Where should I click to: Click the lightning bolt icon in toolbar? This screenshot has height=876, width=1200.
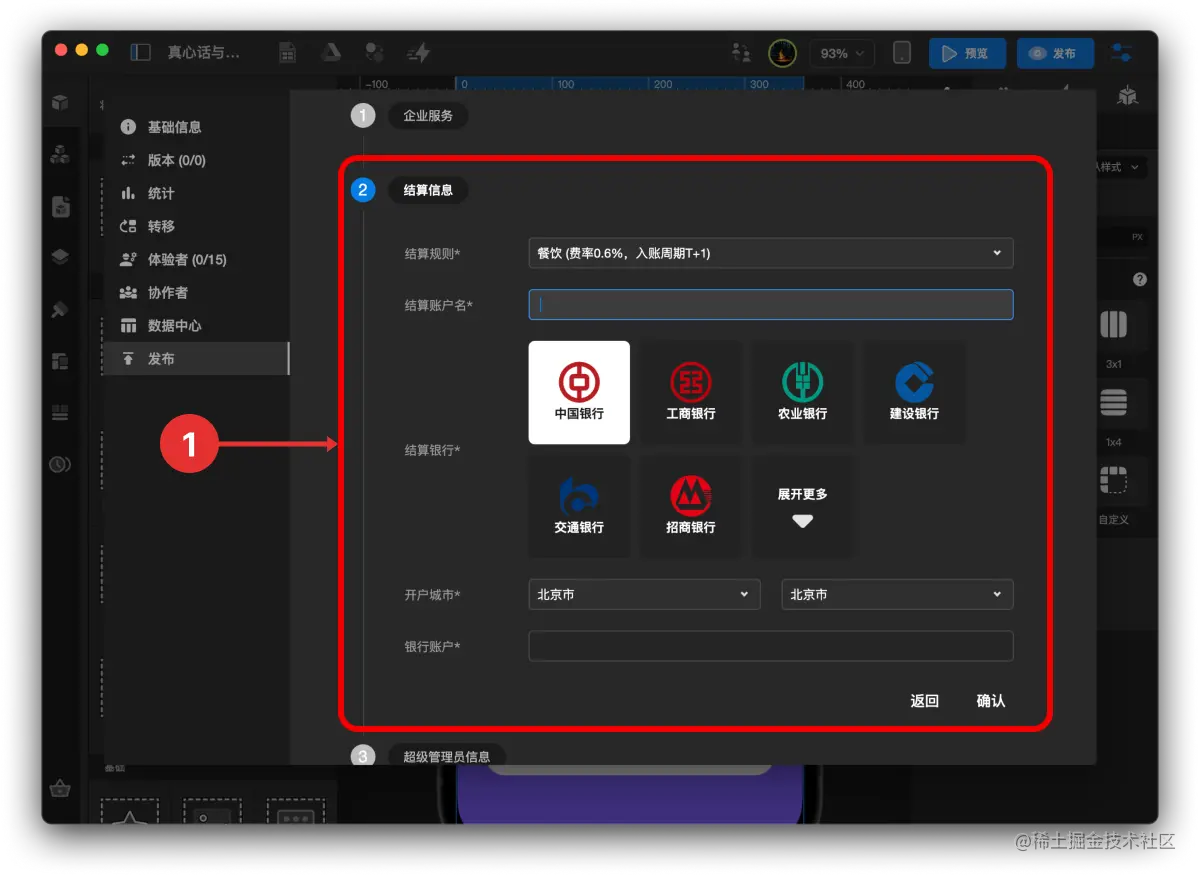[x=418, y=53]
